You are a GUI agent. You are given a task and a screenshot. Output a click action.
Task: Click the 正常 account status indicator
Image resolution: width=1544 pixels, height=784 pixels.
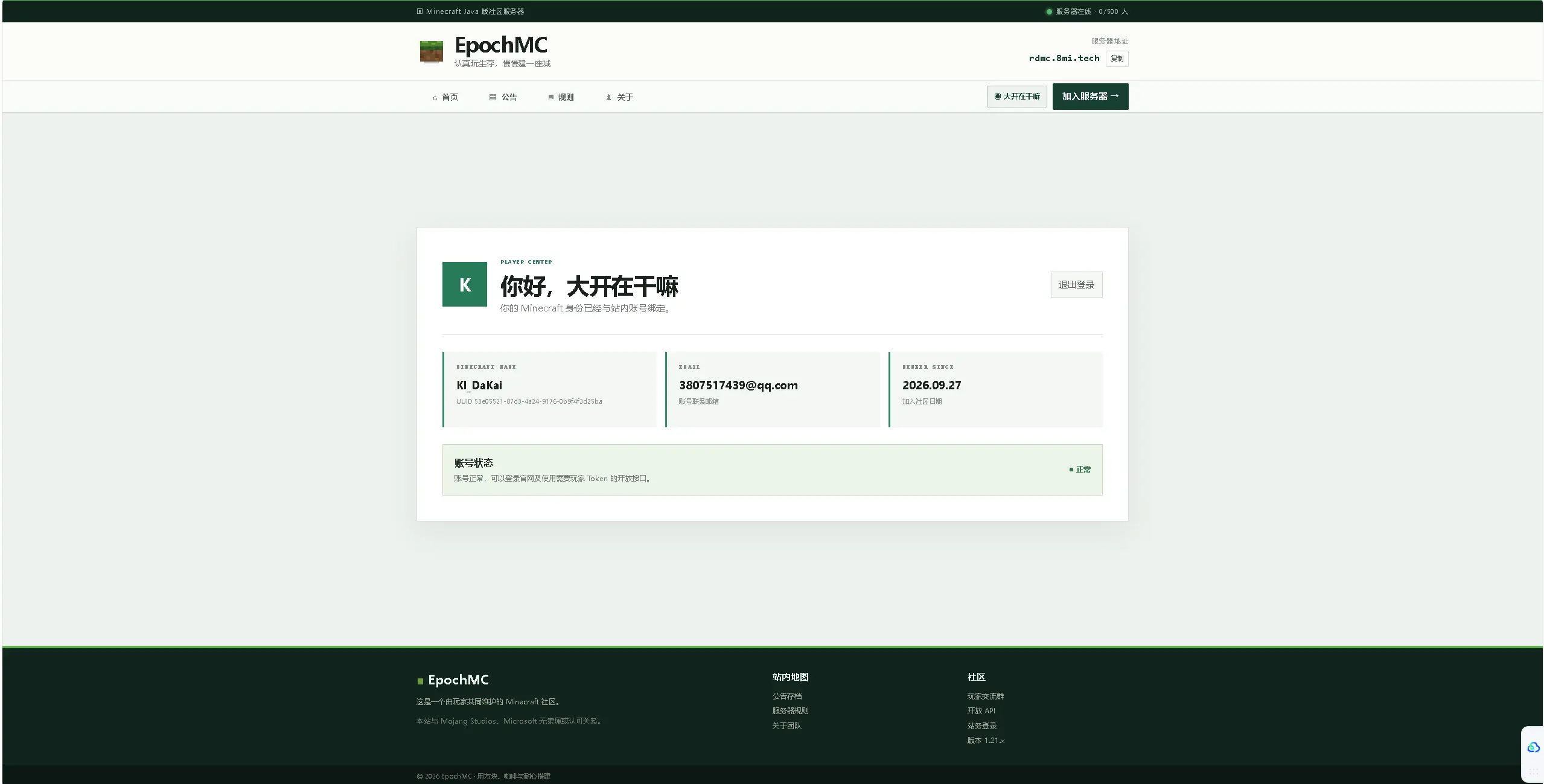(1080, 470)
